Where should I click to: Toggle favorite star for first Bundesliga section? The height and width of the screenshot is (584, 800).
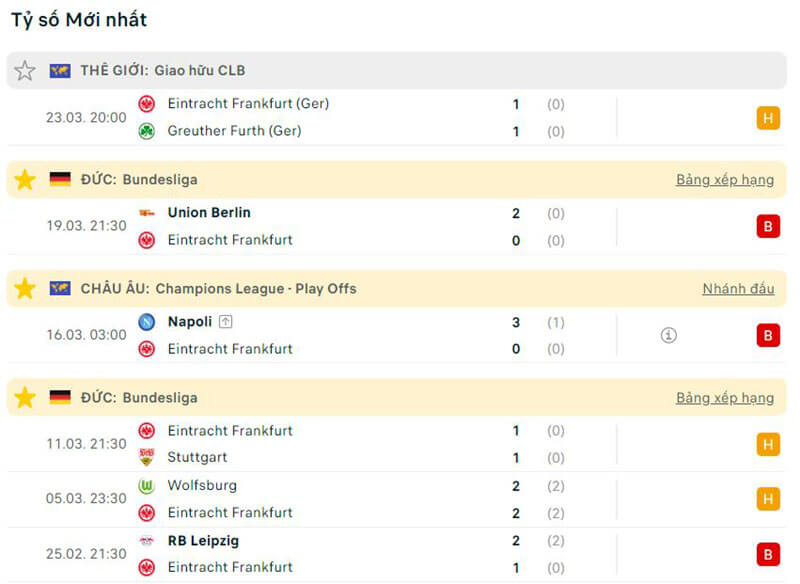25,180
